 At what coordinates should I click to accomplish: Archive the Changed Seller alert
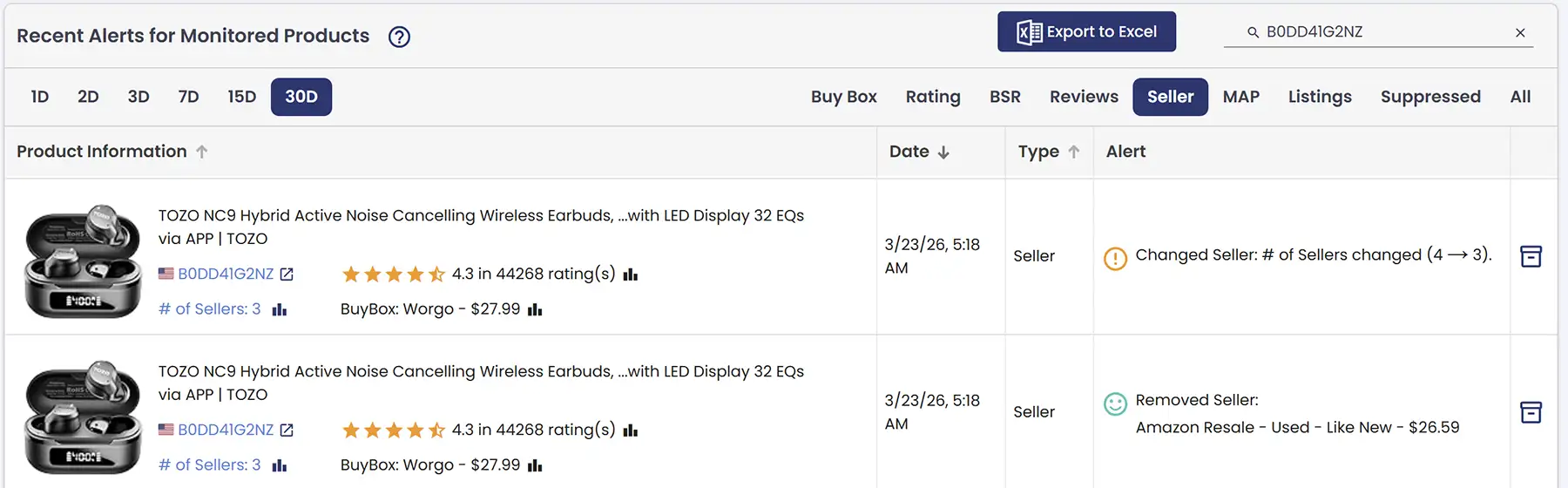point(1531,256)
